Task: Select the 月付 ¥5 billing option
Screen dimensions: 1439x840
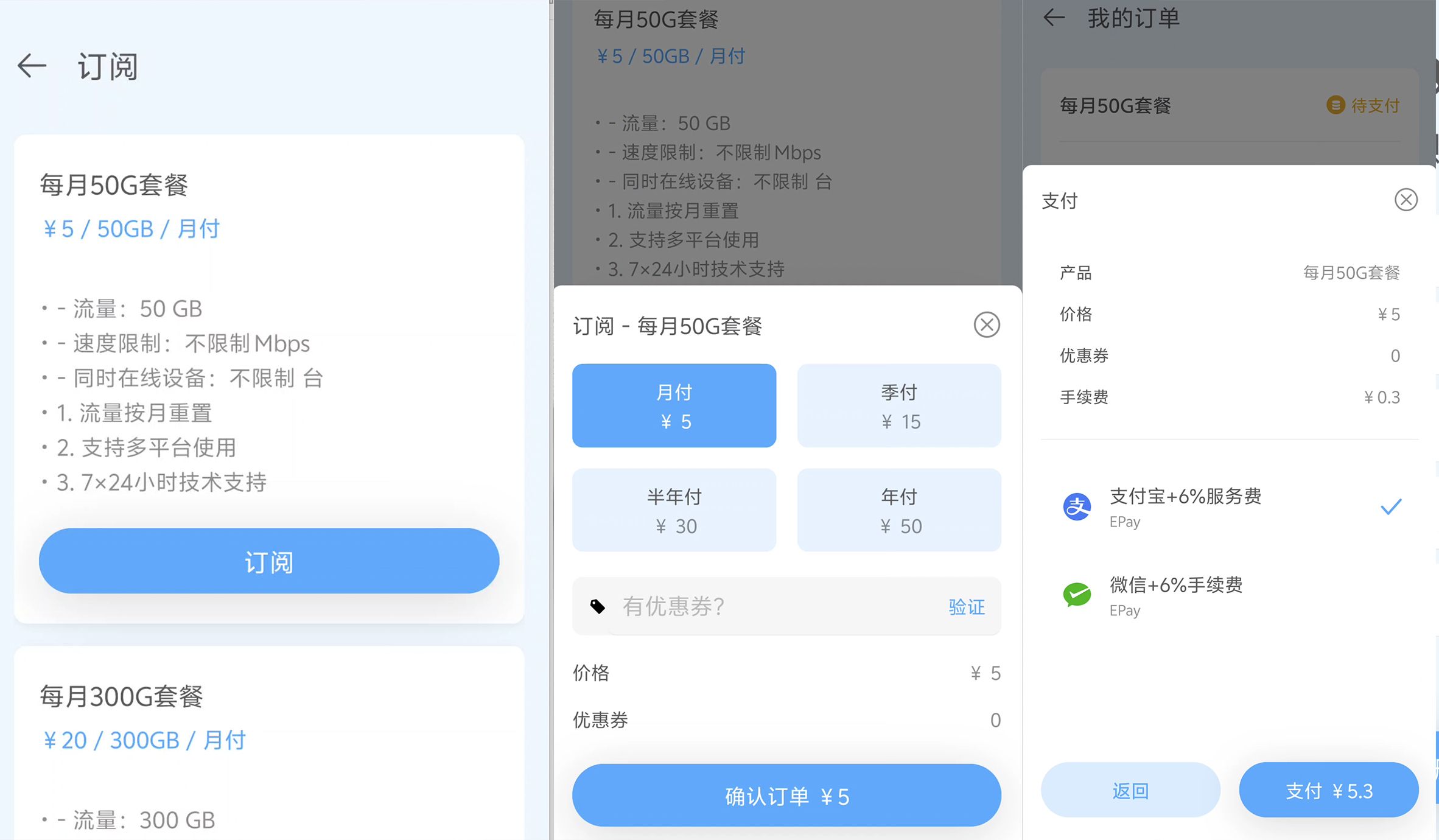Action: pyautogui.click(x=674, y=405)
